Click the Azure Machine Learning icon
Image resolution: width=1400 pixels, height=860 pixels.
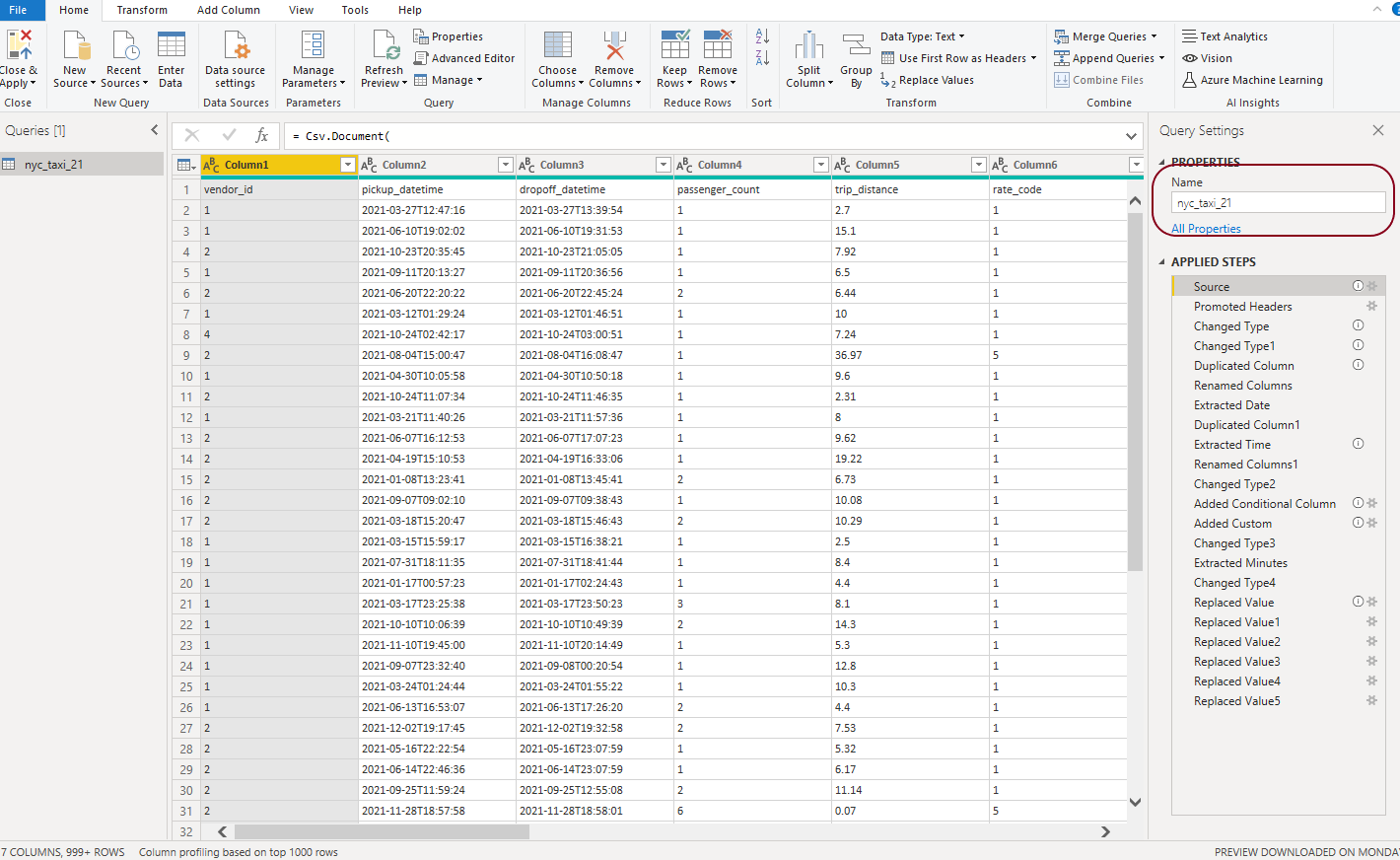(1190, 80)
